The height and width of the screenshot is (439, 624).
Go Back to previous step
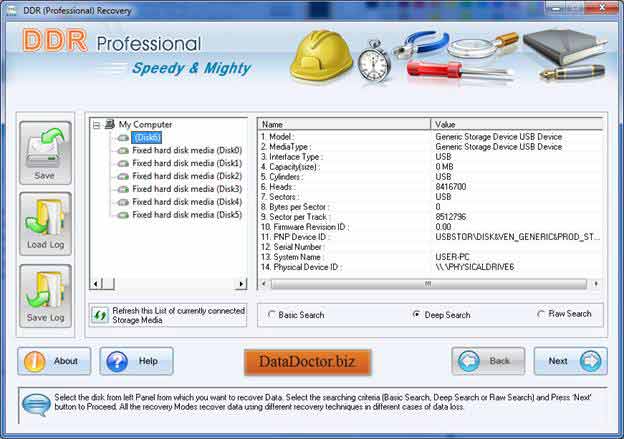[x=488, y=361]
